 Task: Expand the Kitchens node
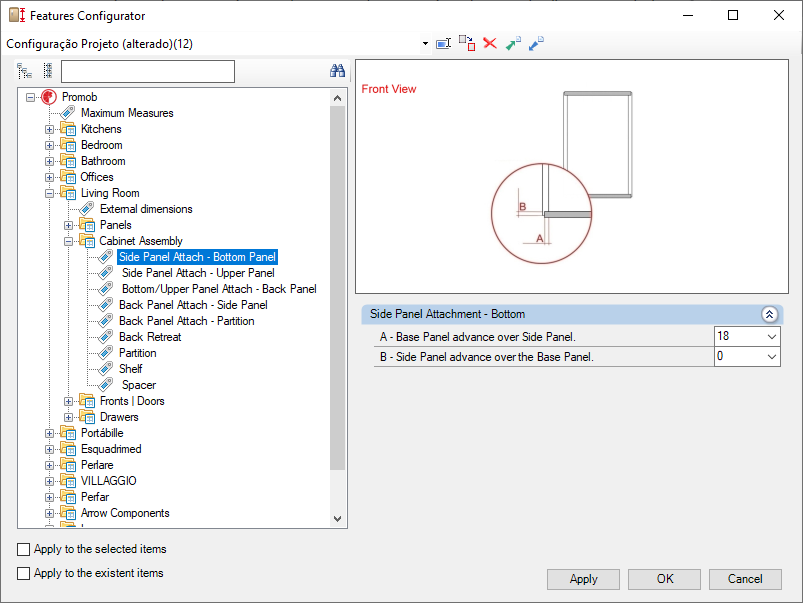click(x=49, y=129)
